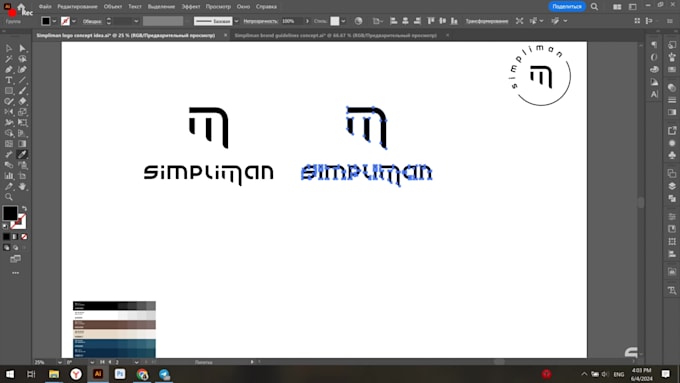The height and width of the screenshot is (383, 680).
Task: Click Horizontal Align Center icon
Action: (405, 21)
